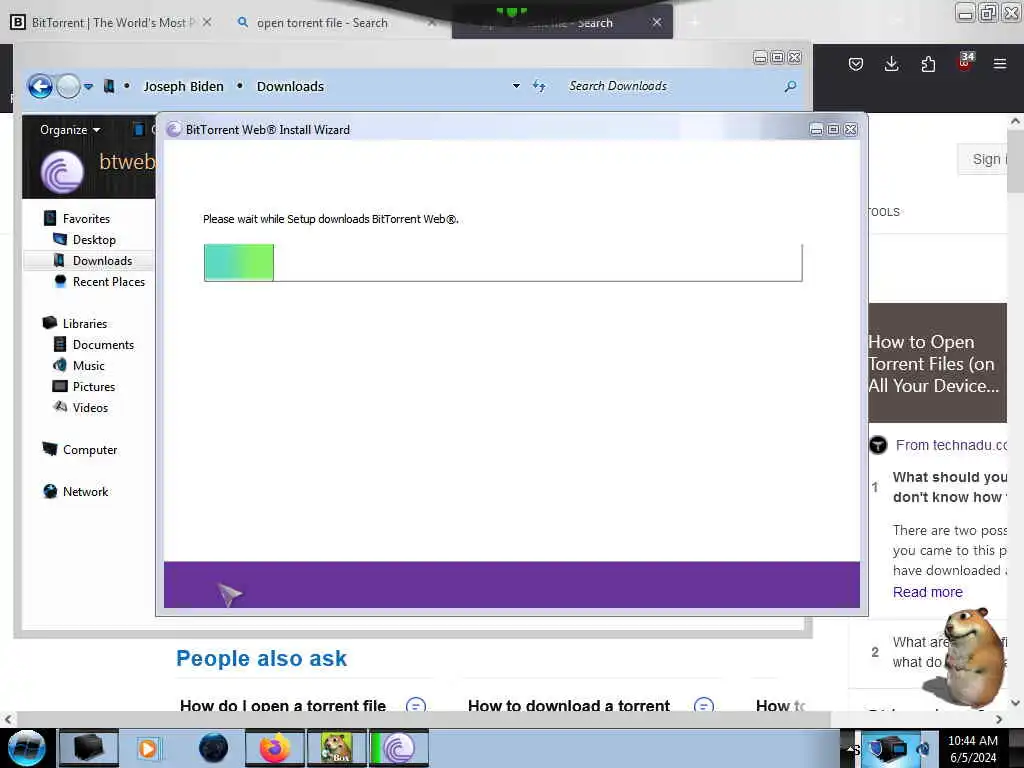Click the horizontal scrollbar left arrow
Image resolution: width=1024 pixels, height=768 pixels.
tap(8, 719)
